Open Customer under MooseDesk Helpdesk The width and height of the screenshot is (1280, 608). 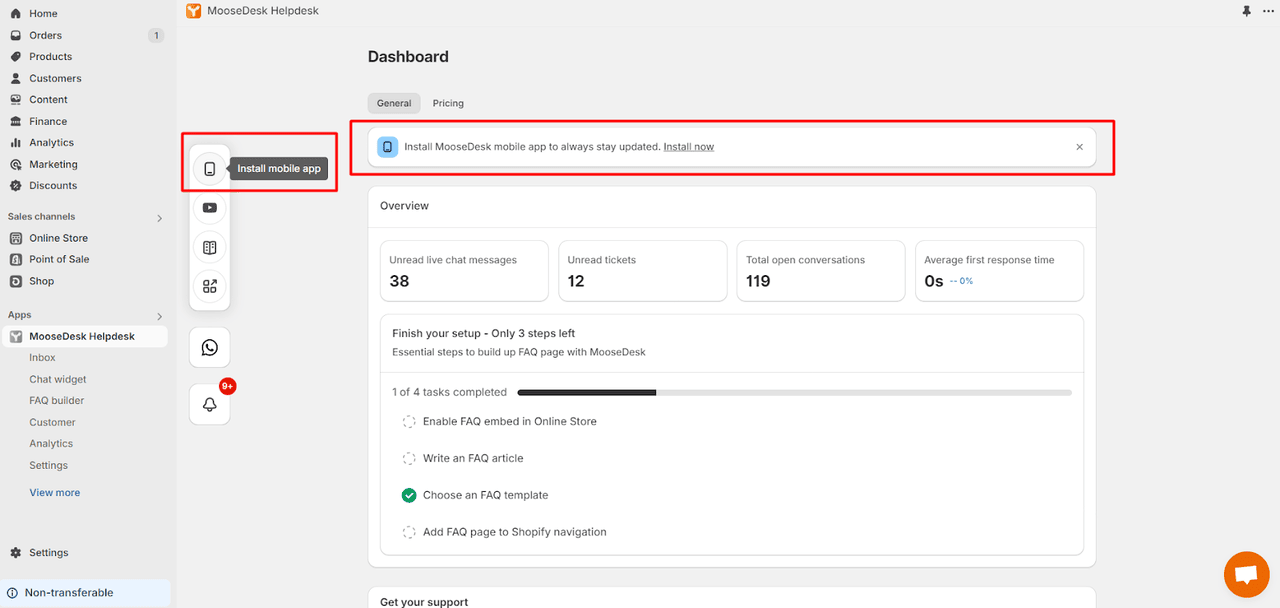[x=52, y=422]
